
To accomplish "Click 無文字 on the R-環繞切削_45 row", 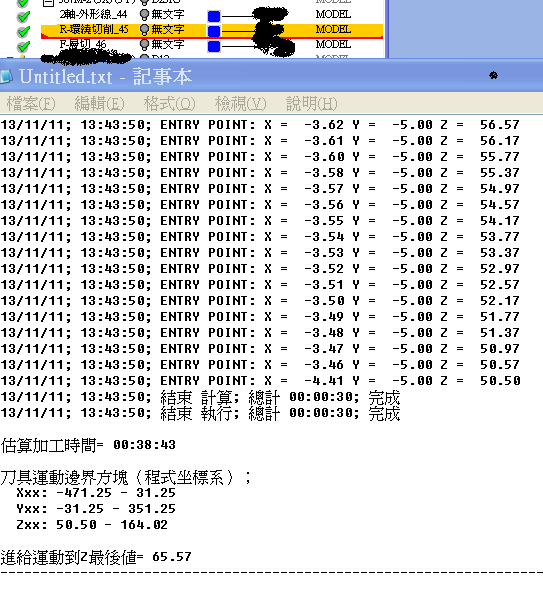I will click(x=168, y=30).
